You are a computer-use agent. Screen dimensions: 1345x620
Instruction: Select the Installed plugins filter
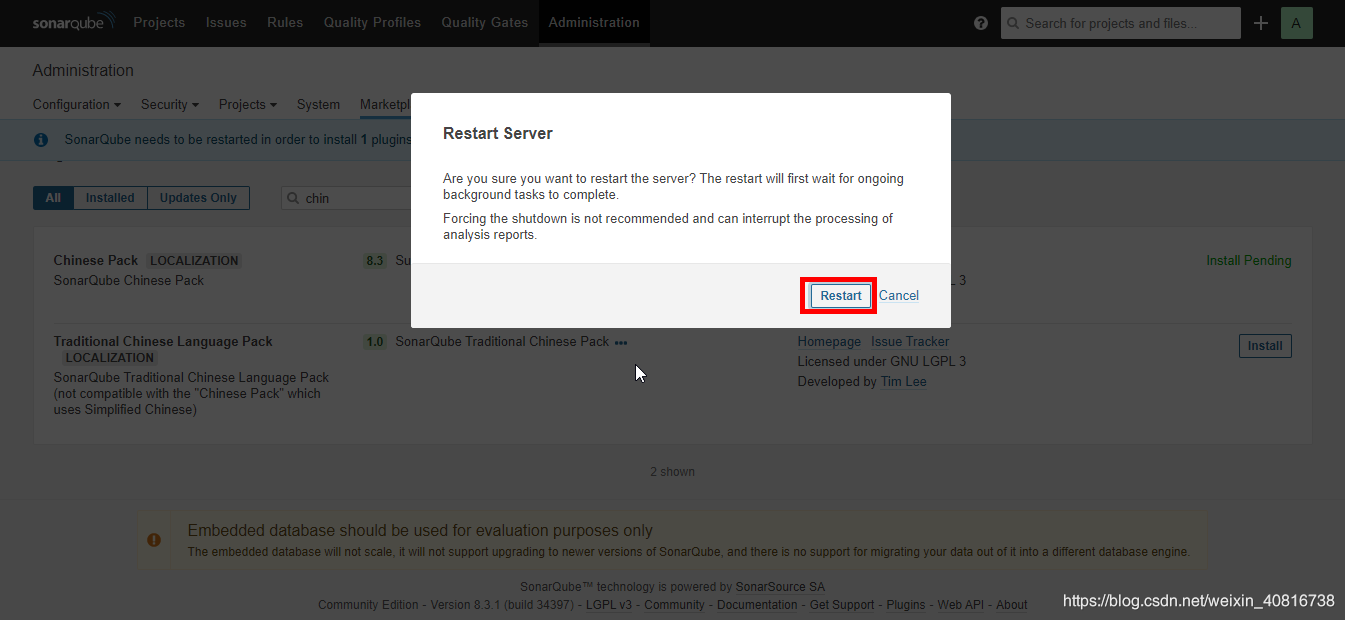pyautogui.click(x=110, y=198)
